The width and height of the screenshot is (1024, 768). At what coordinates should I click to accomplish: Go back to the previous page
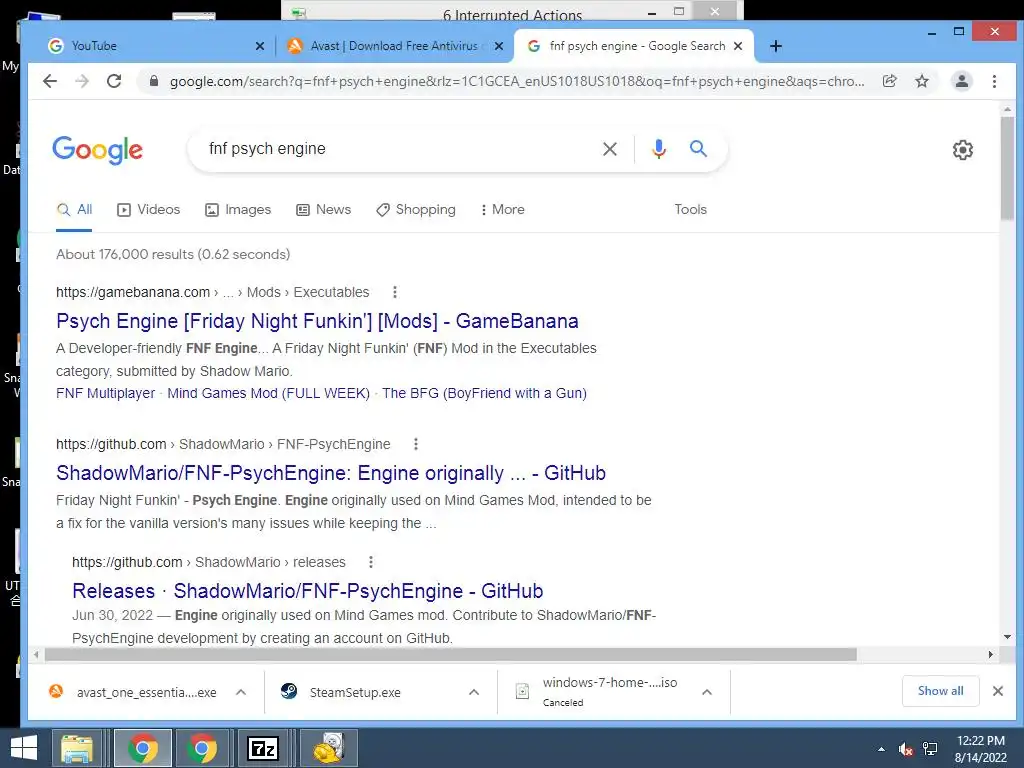coord(50,81)
